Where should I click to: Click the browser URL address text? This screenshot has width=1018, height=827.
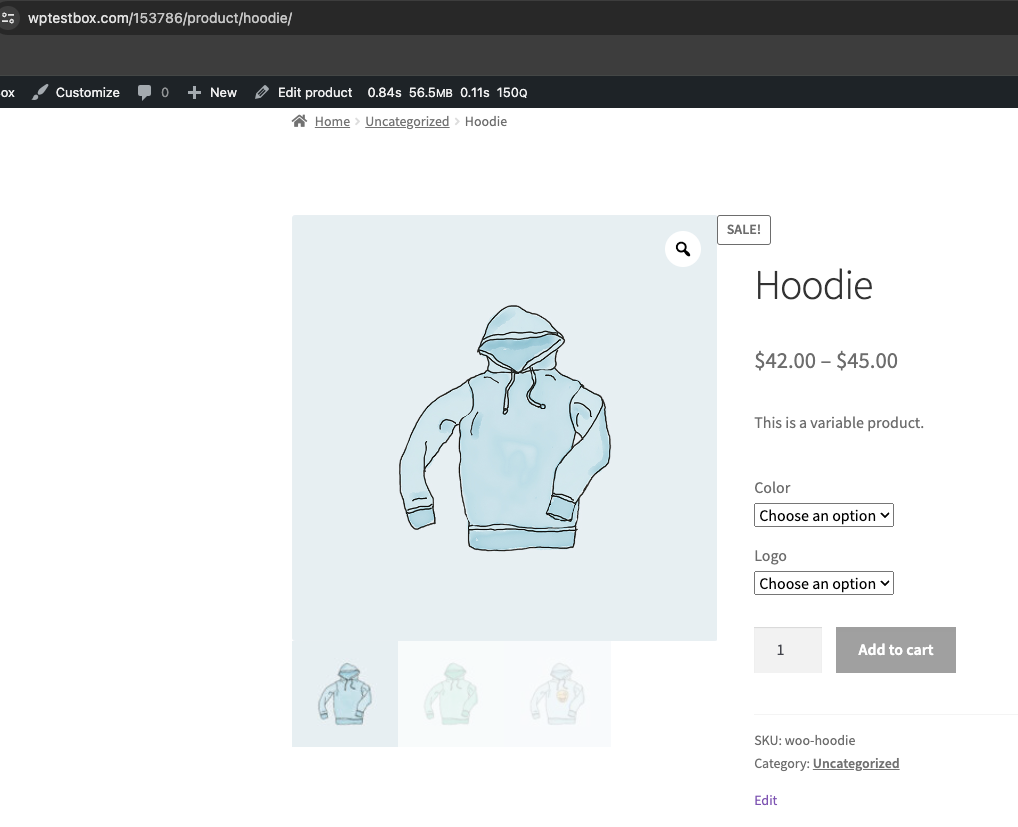click(160, 18)
